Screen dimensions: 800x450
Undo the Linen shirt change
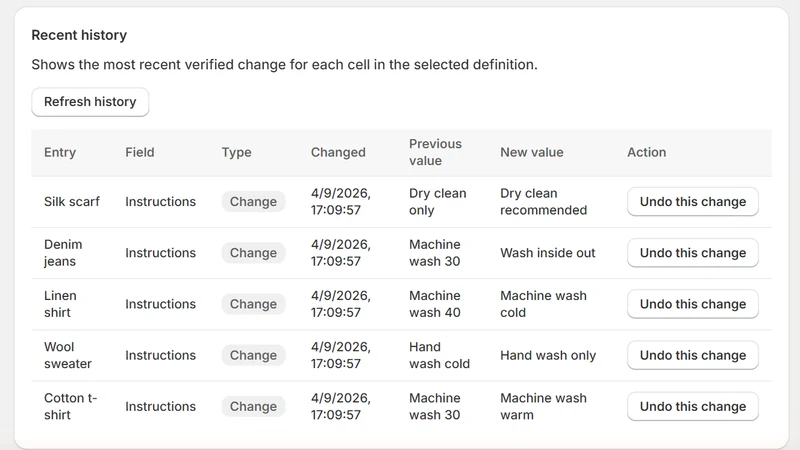click(x=693, y=304)
